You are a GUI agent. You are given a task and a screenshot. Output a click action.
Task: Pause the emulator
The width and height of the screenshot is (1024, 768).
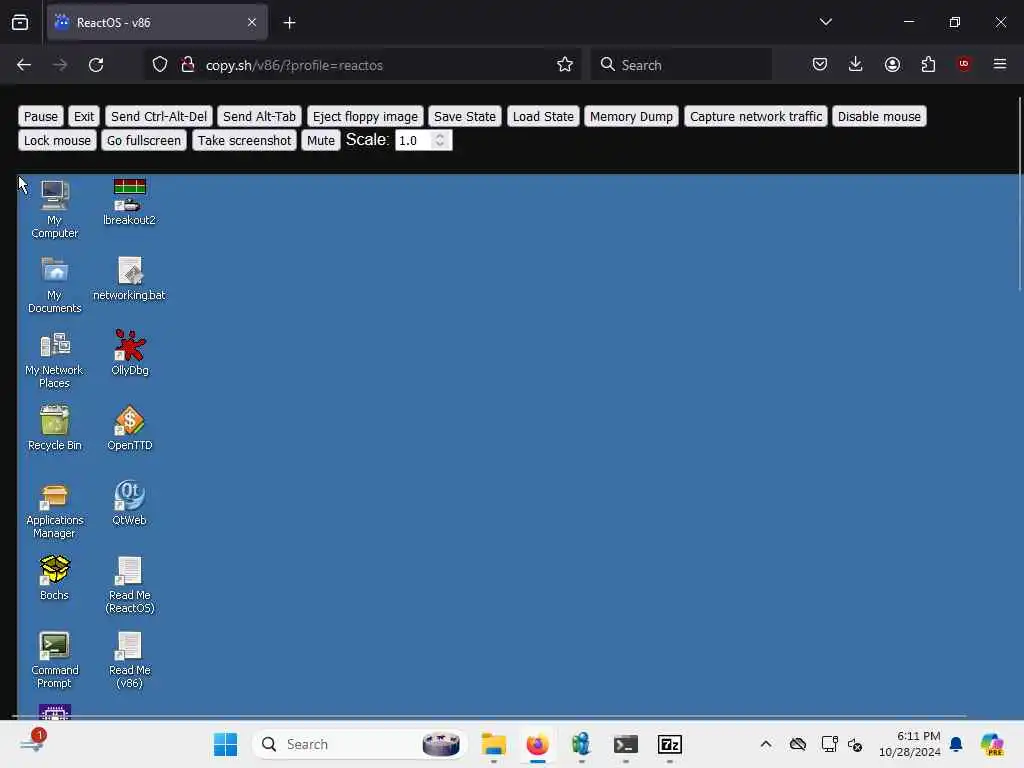41,116
